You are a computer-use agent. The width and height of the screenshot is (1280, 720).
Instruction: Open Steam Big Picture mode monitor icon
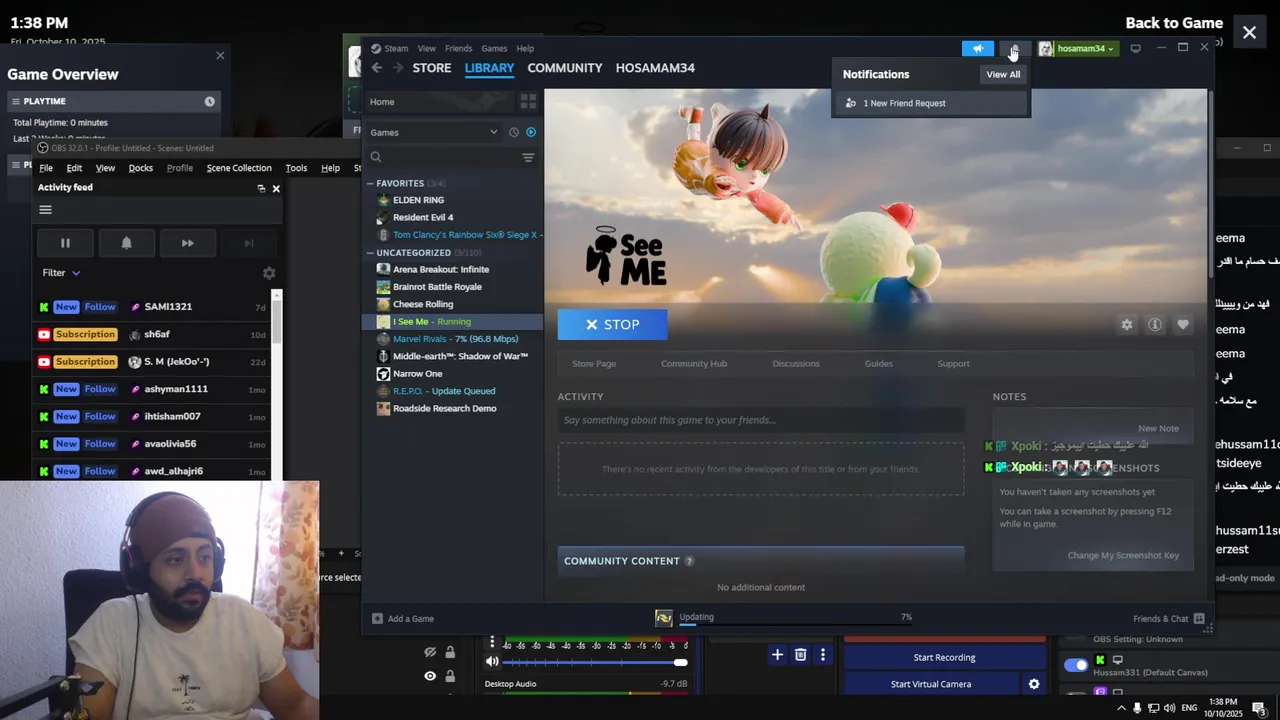(1135, 48)
